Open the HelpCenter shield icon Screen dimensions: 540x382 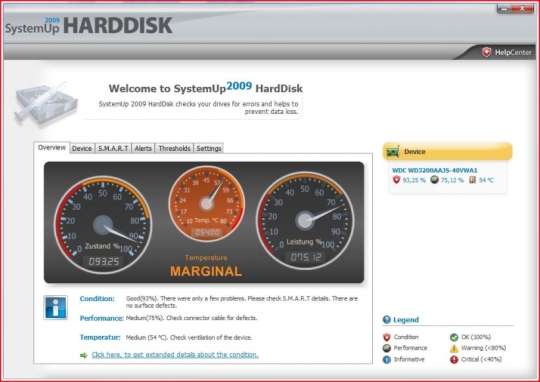coord(486,52)
